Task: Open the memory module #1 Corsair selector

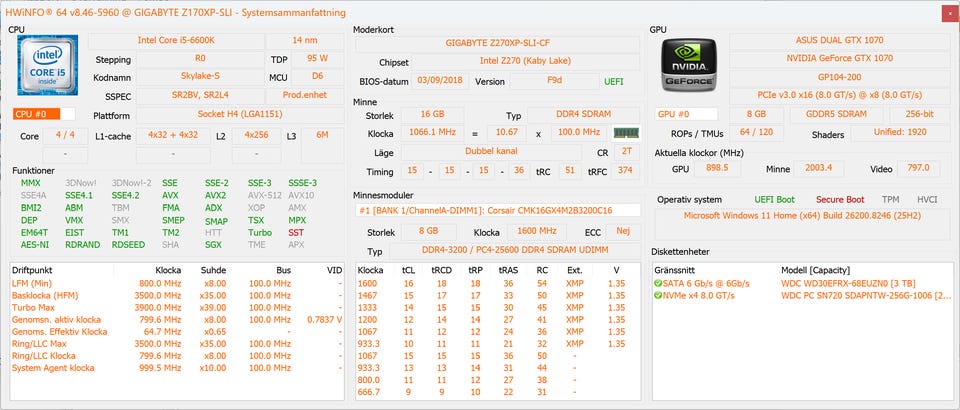Action: pyautogui.click(x=497, y=210)
